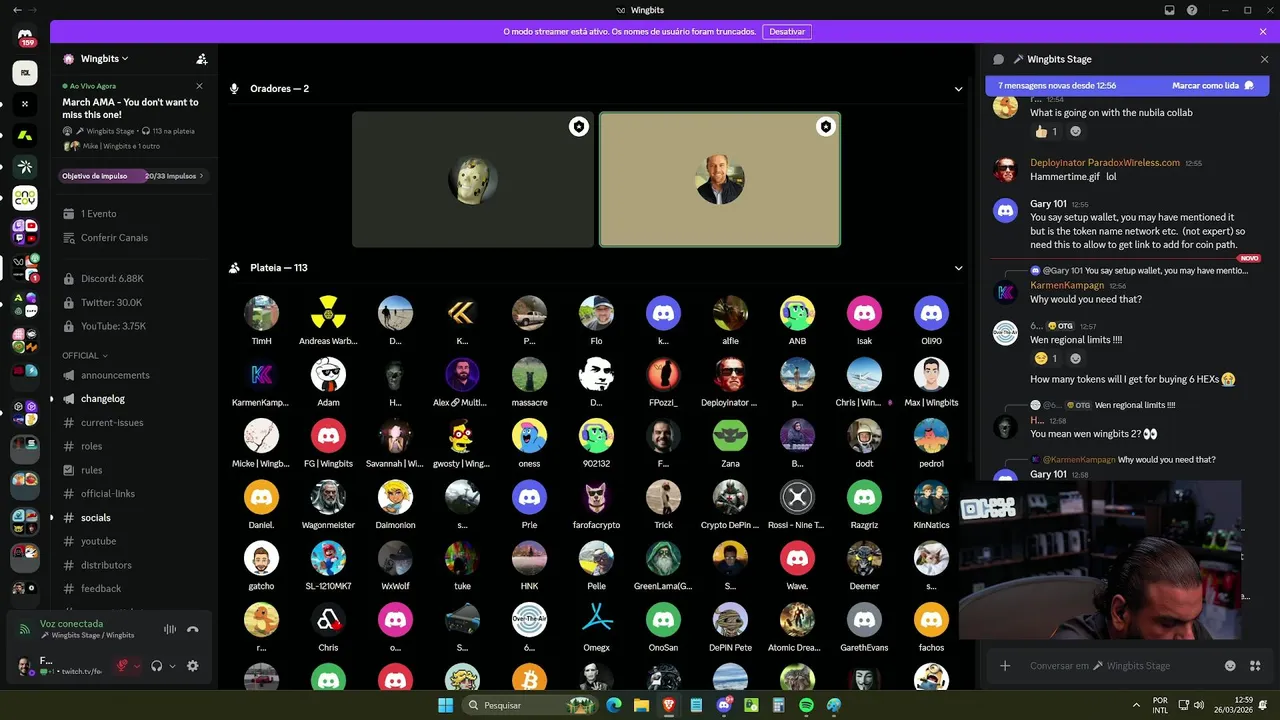Open the Wingbits server name dropdown
The height and width of the screenshot is (720, 1280).
click(x=105, y=59)
